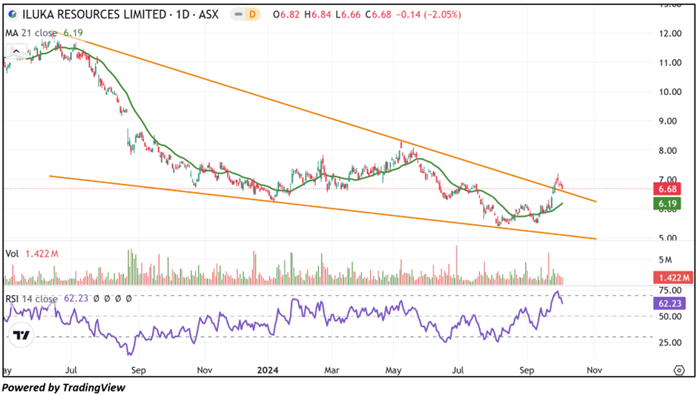Click the low price L6.66
The width and height of the screenshot is (698, 395).
(x=348, y=15)
